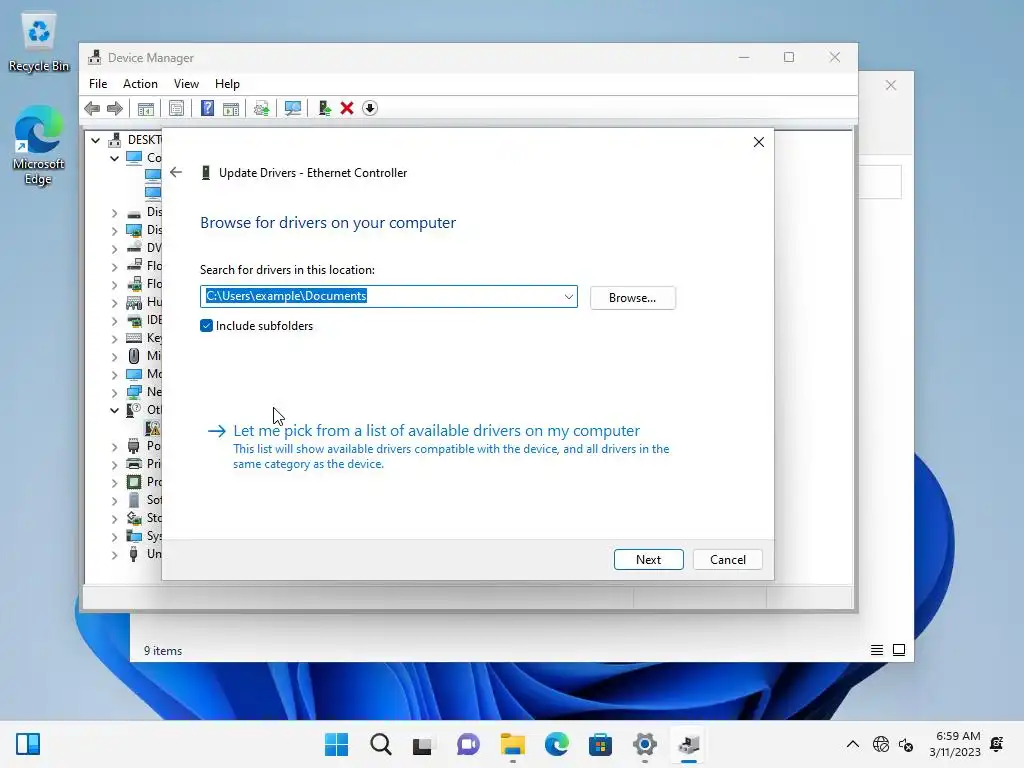Toggle the show/hide console tree toolbar icon
The width and height of the screenshot is (1024, 768).
146,108
